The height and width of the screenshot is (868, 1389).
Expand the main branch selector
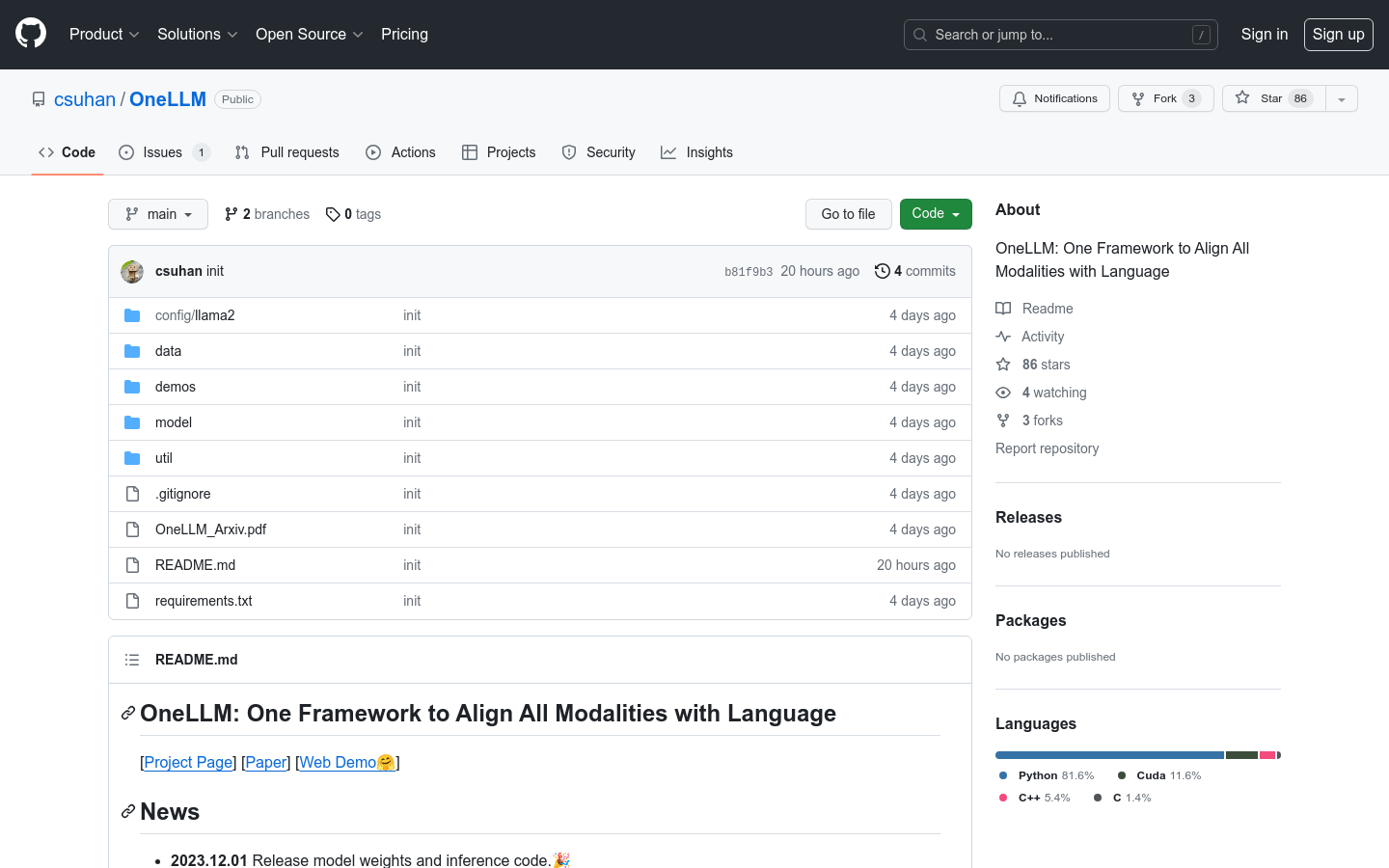click(158, 214)
